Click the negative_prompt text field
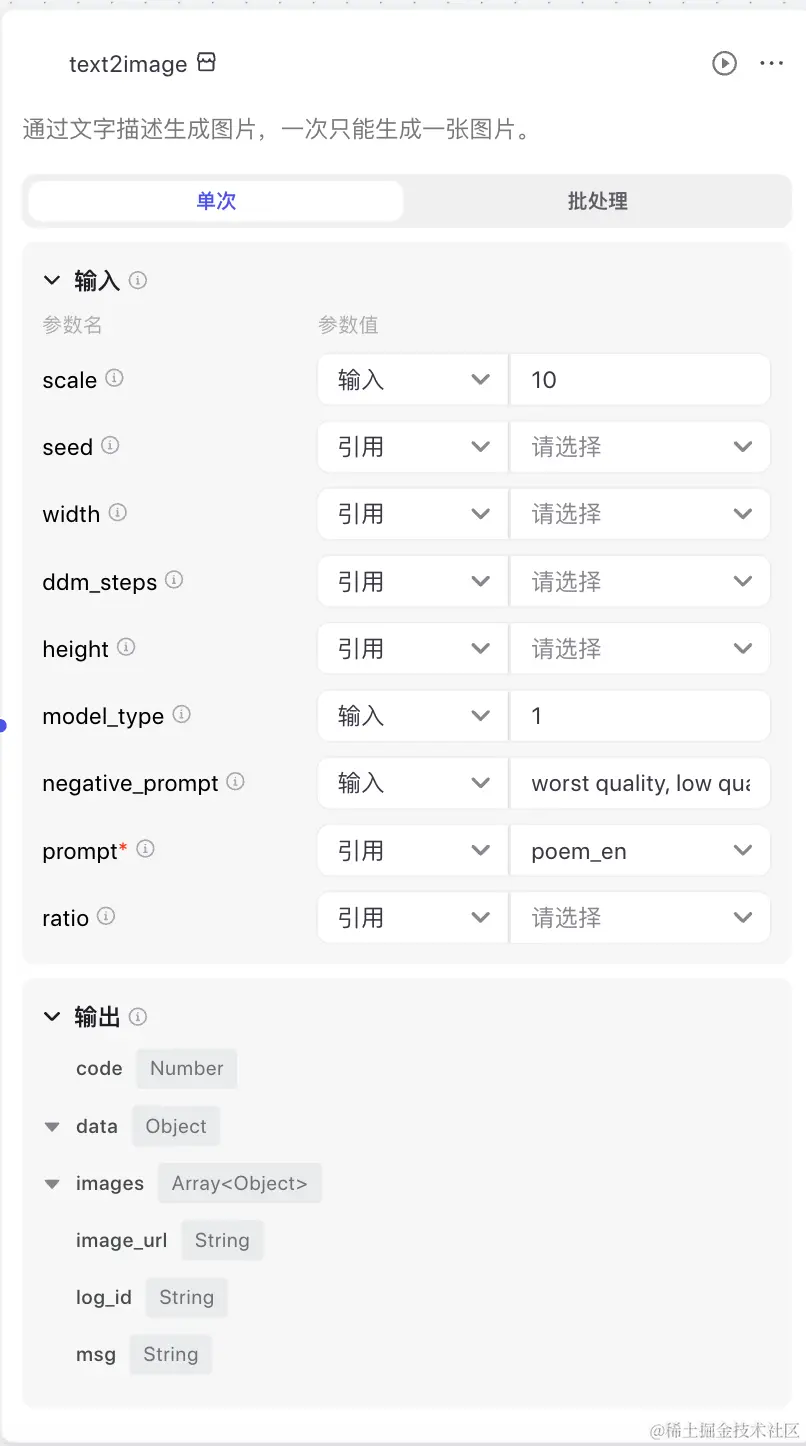Image resolution: width=806 pixels, height=1446 pixels. [x=640, y=783]
